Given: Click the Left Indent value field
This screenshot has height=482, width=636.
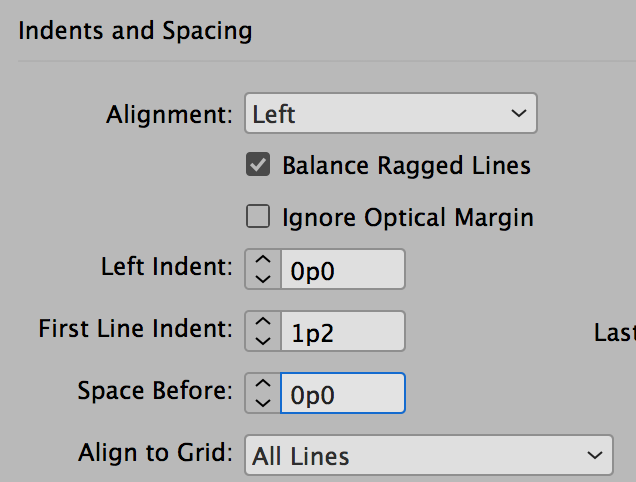Looking at the screenshot, I should 342,270.
